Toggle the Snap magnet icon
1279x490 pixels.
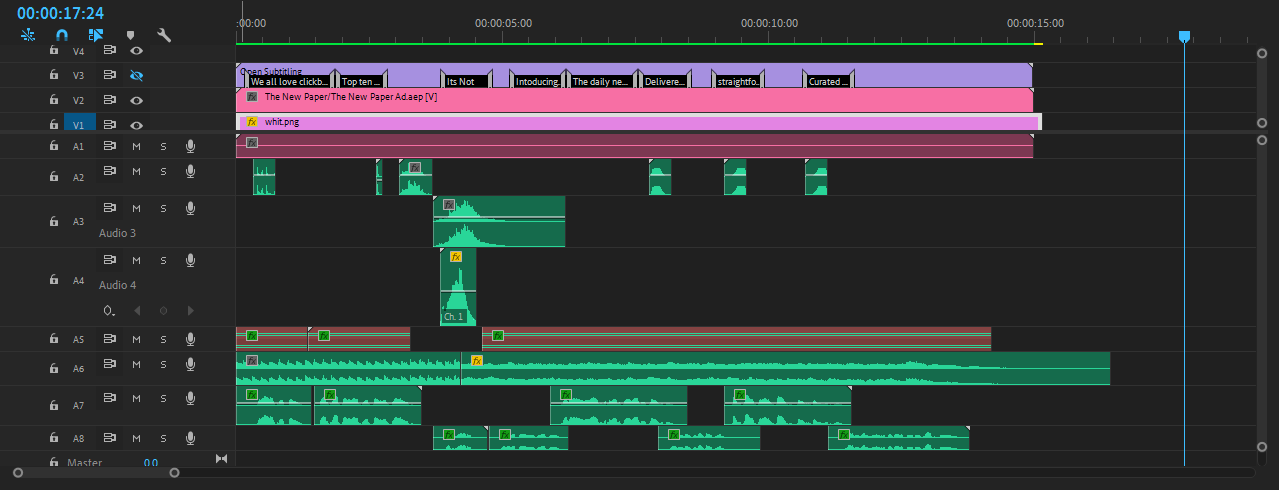pyautogui.click(x=61, y=35)
